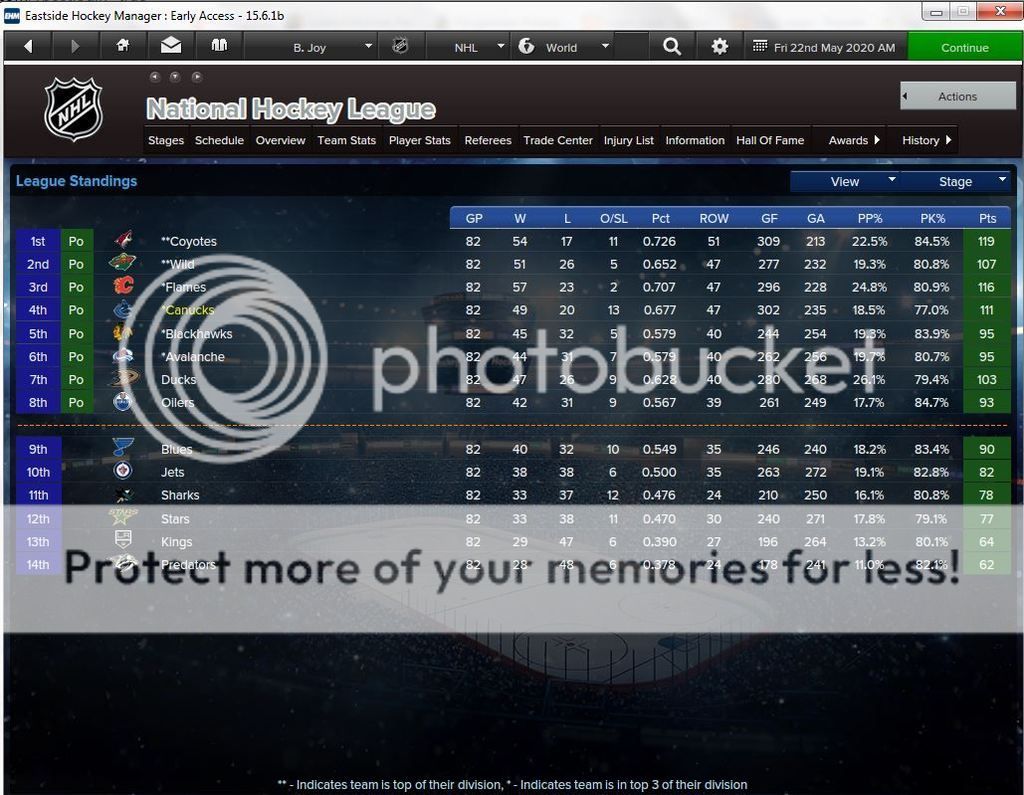Click the large NHL league logo

pyautogui.click(x=73, y=109)
